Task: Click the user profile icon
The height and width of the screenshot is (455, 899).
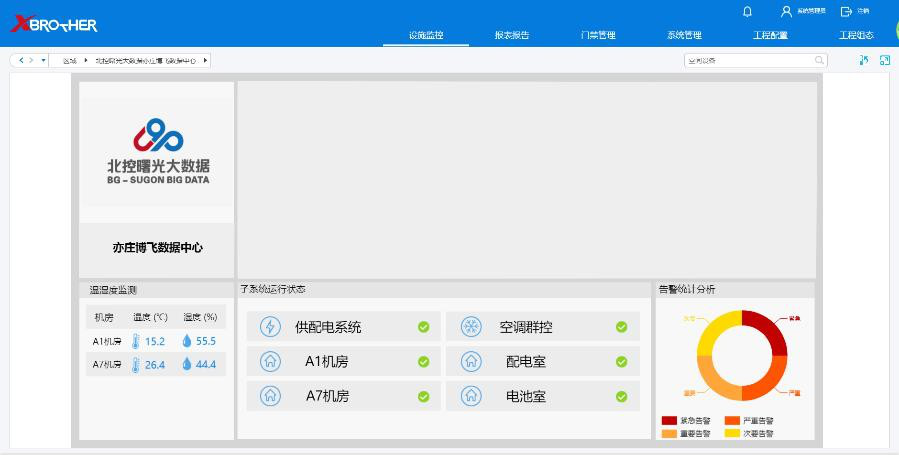Action: (x=786, y=11)
